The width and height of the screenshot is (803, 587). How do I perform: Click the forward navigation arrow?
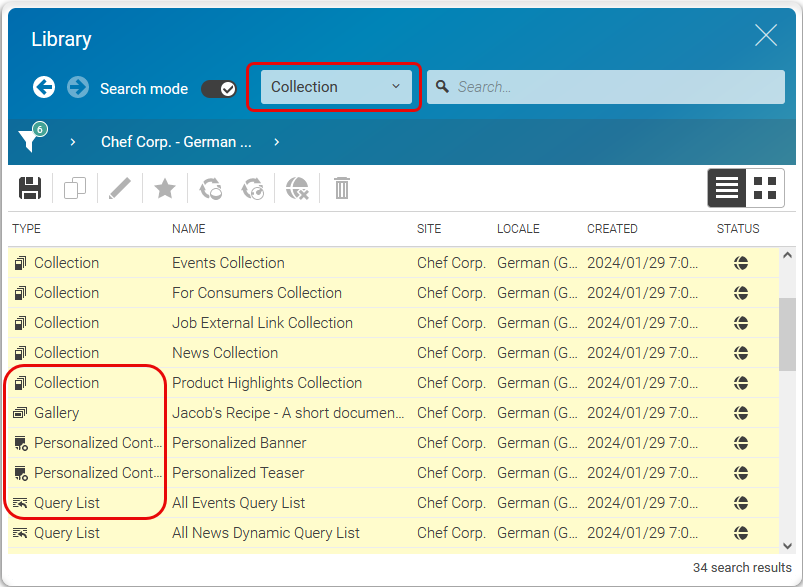pyautogui.click(x=77, y=87)
